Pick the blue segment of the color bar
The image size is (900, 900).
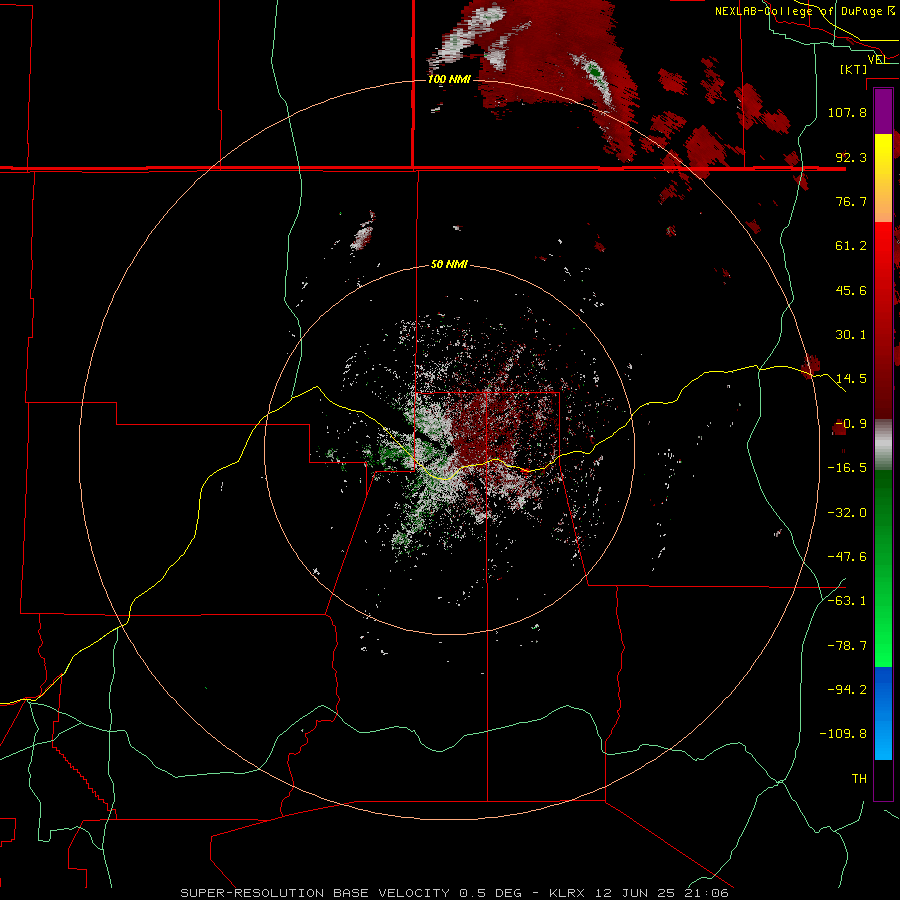point(883,713)
